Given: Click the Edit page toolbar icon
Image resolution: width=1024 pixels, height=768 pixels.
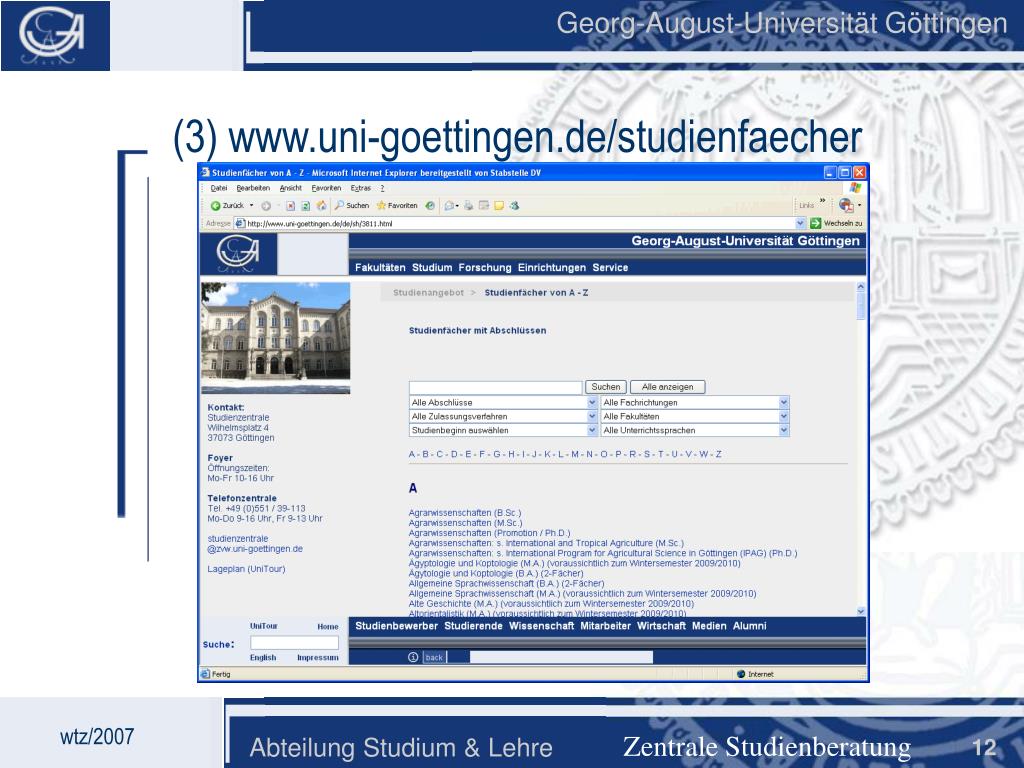Looking at the screenshot, I should click(x=484, y=206).
